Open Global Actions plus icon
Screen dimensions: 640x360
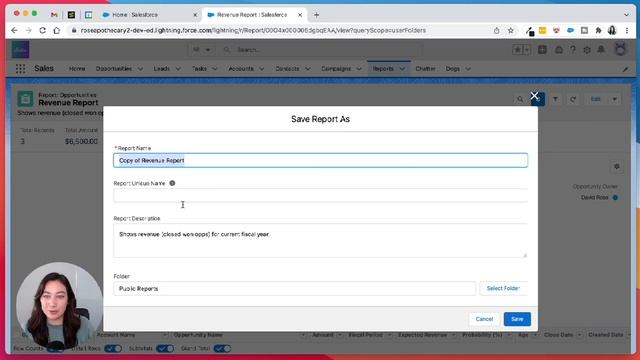pyautogui.click(x=542, y=50)
